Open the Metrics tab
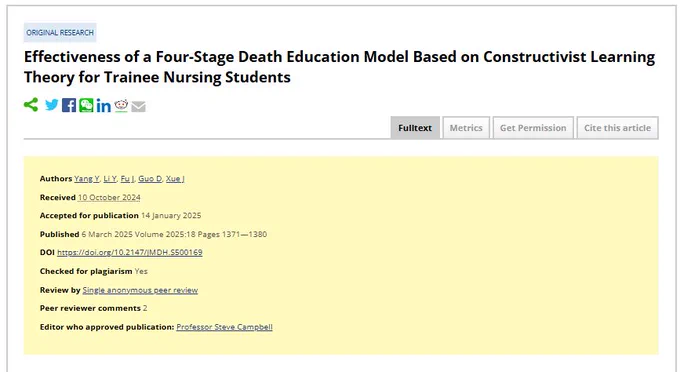The image size is (680, 372). 466,128
